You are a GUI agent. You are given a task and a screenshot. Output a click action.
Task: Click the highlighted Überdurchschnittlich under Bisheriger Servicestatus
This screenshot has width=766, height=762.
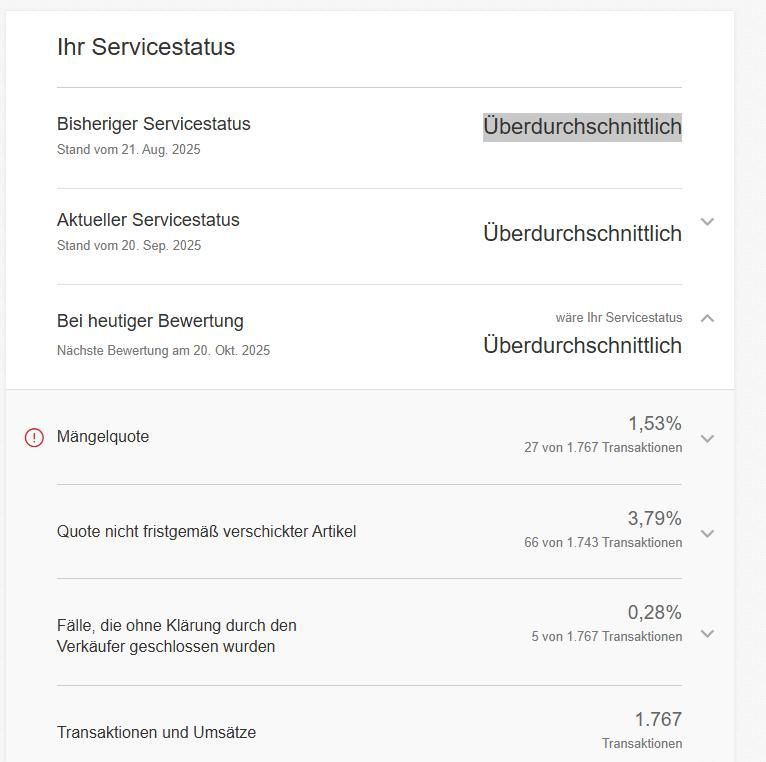click(582, 127)
